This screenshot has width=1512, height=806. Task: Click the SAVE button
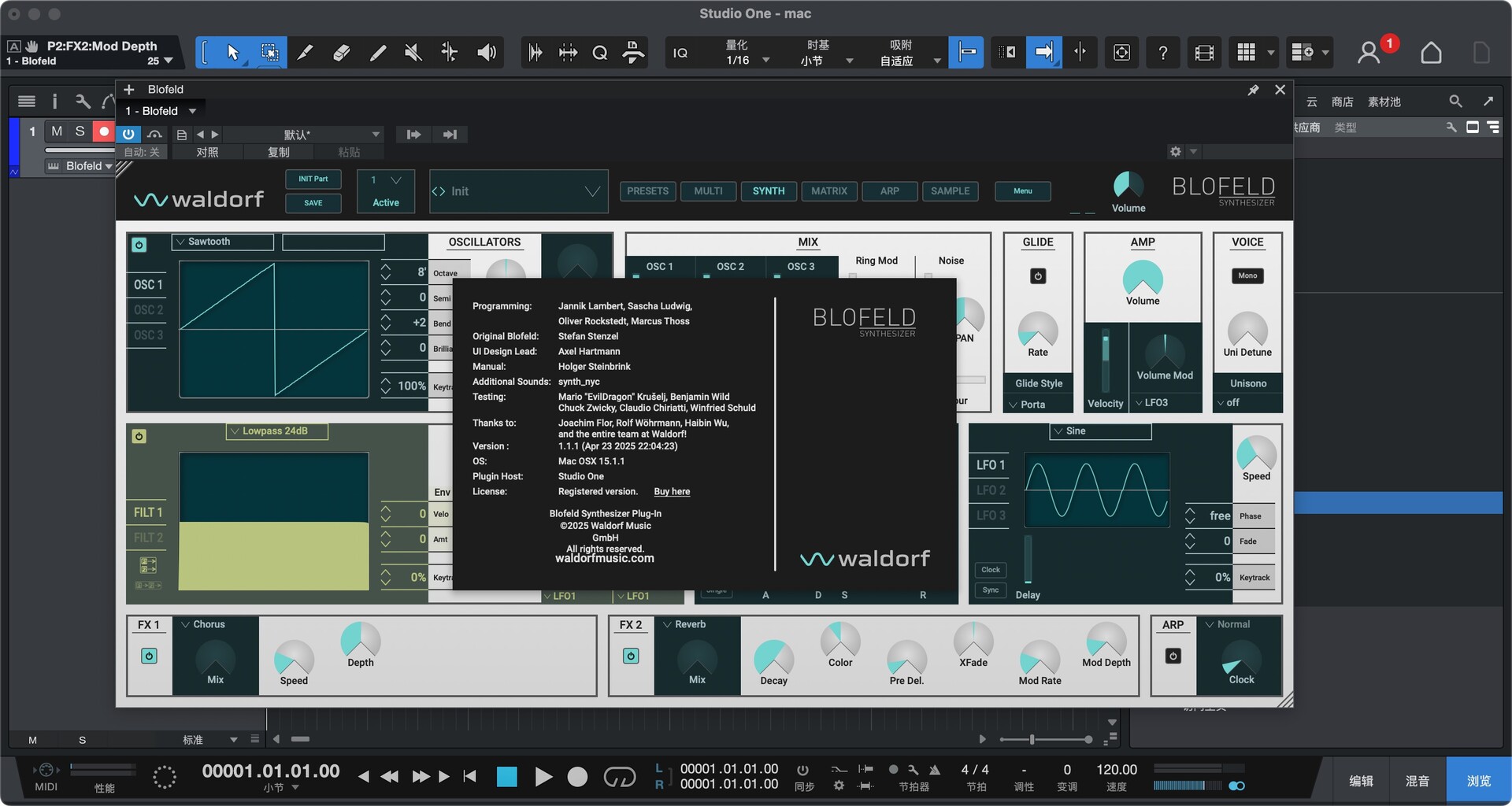tap(313, 203)
